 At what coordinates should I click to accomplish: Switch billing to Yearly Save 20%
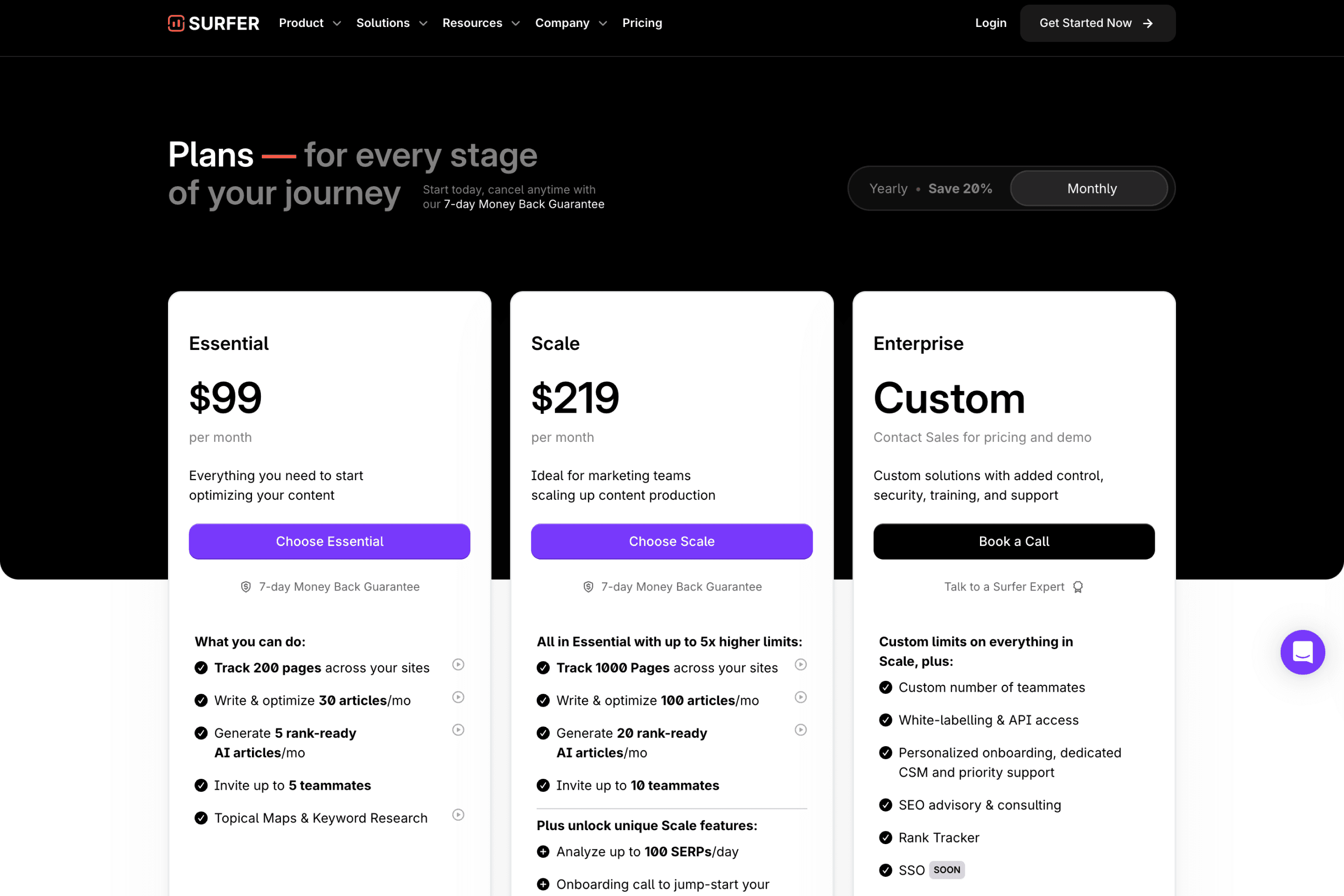click(x=930, y=189)
